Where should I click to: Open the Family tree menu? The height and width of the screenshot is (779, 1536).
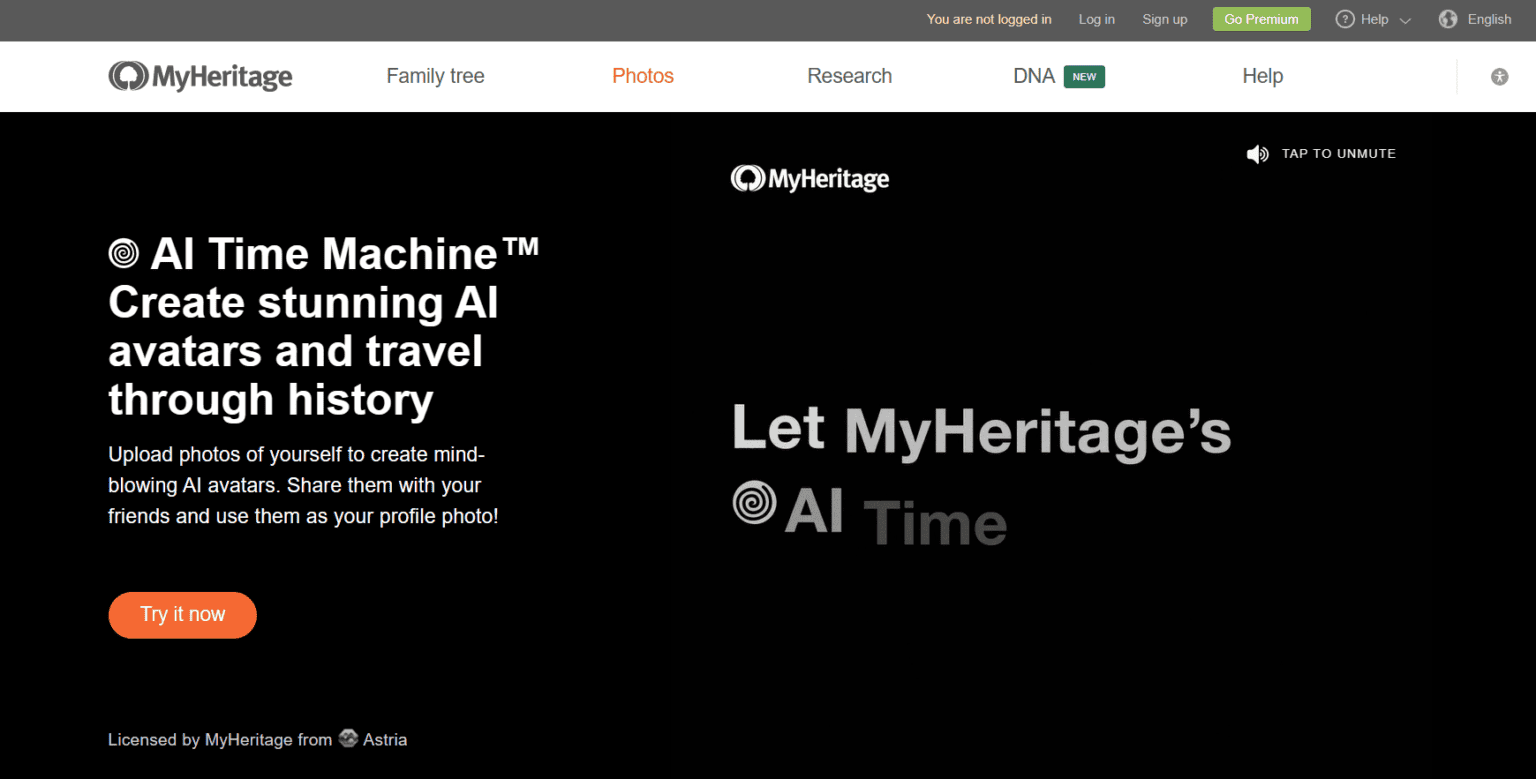[435, 76]
